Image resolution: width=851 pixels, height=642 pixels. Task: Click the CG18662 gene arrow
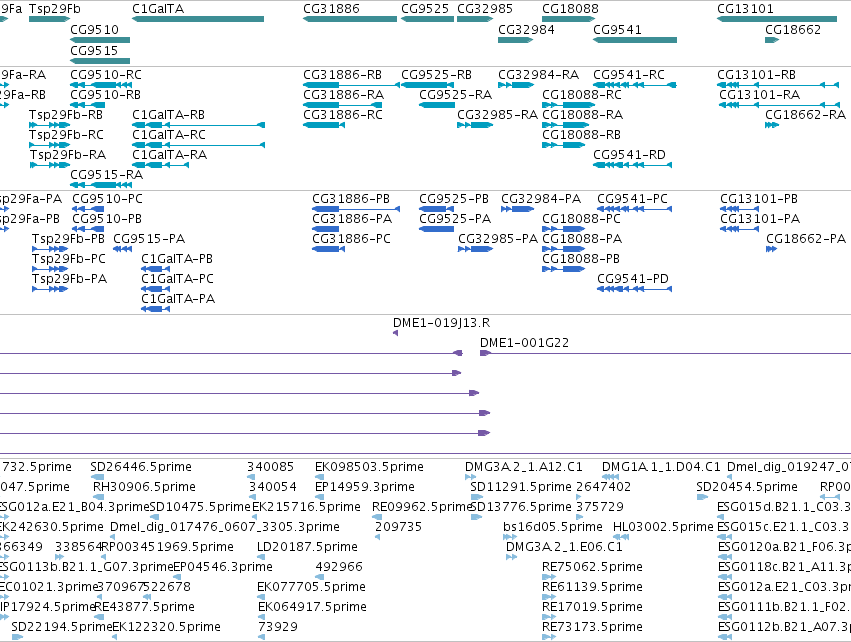click(772, 40)
